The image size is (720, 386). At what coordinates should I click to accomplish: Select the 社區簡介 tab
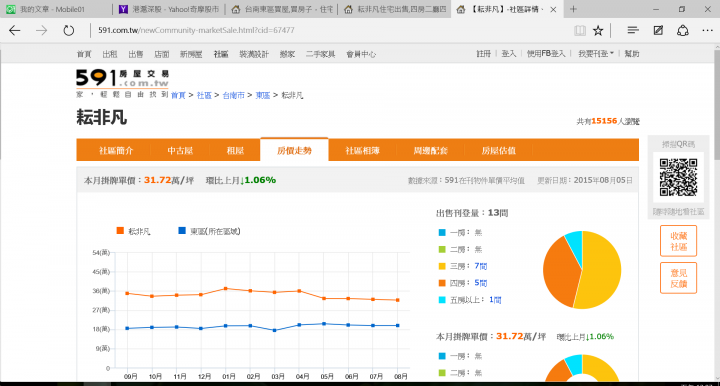[x=116, y=151]
